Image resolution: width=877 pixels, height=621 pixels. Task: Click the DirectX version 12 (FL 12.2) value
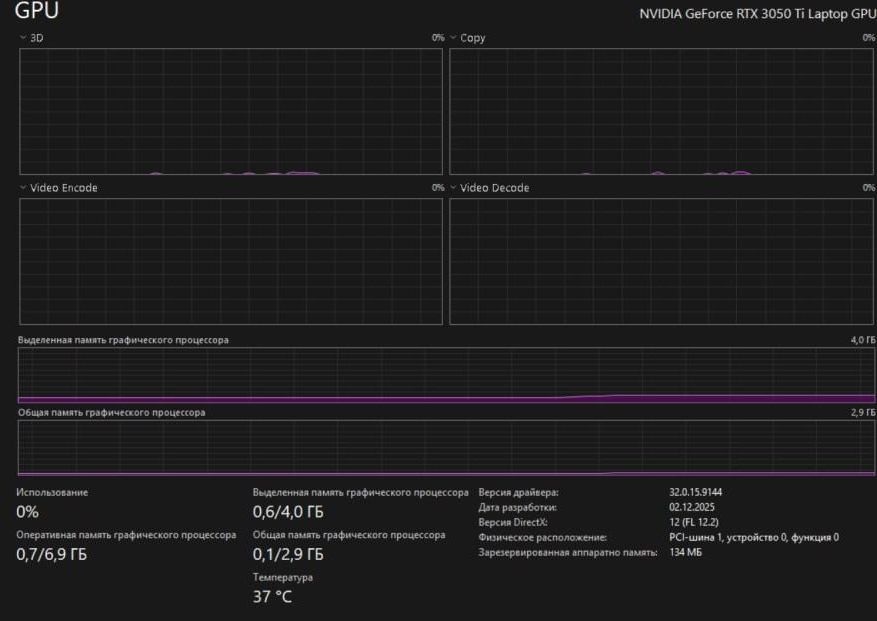tap(694, 522)
